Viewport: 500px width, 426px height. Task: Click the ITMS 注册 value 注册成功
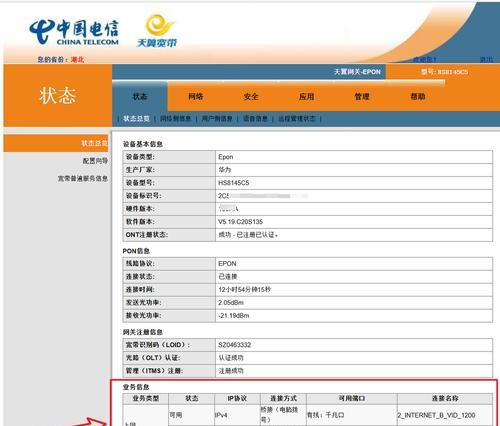pyautogui.click(x=231, y=371)
